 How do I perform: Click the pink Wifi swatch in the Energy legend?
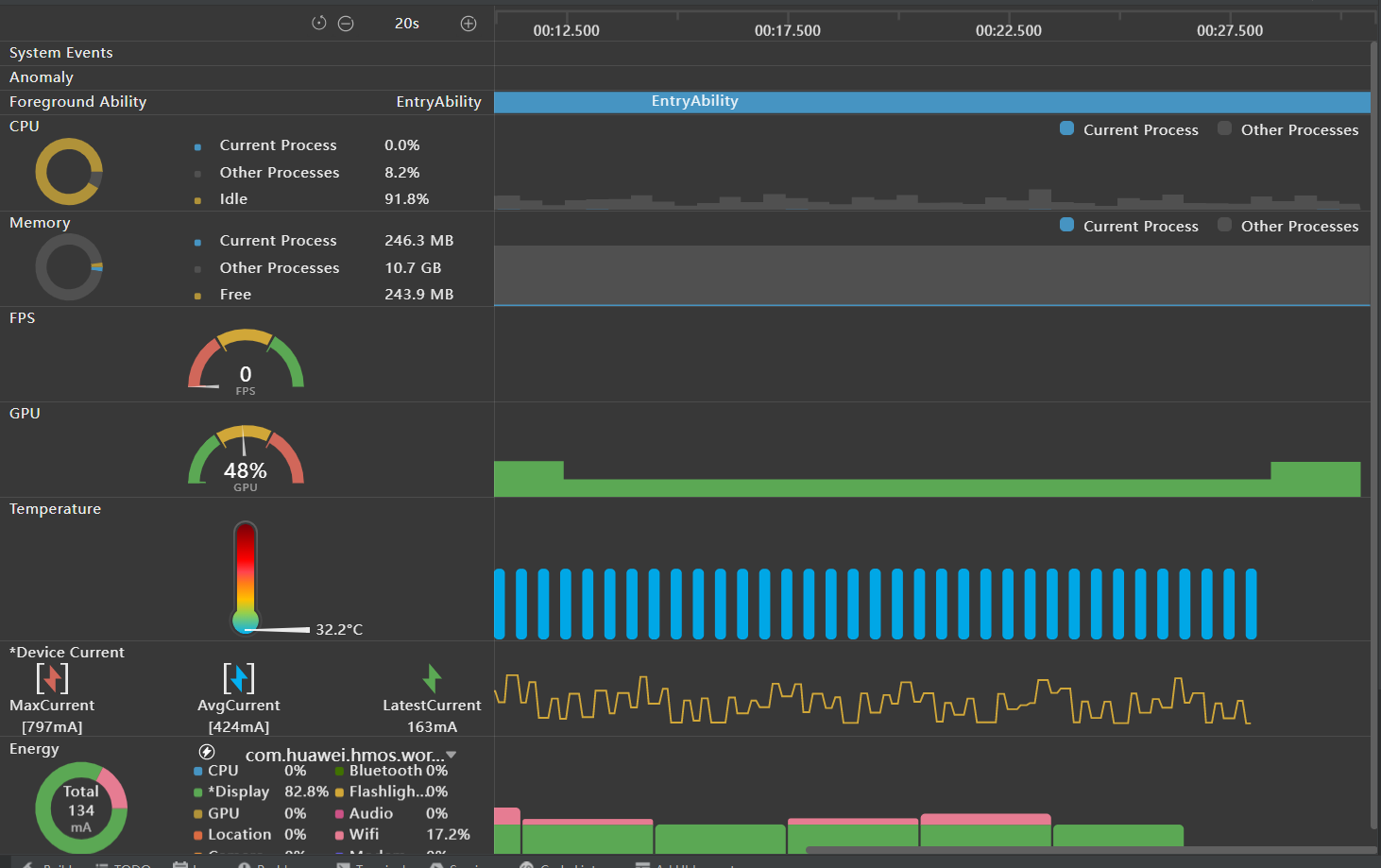pos(339,835)
